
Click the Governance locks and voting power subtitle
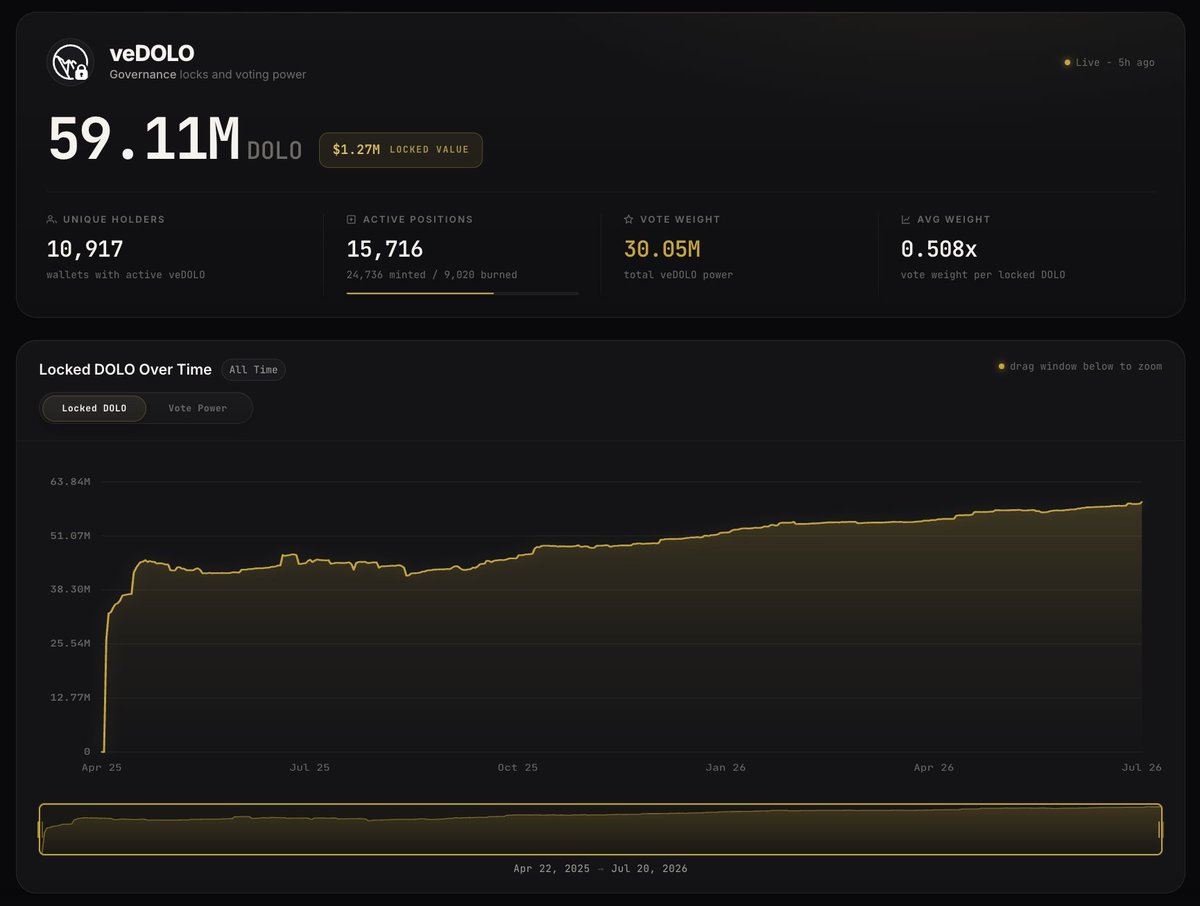pos(208,75)
